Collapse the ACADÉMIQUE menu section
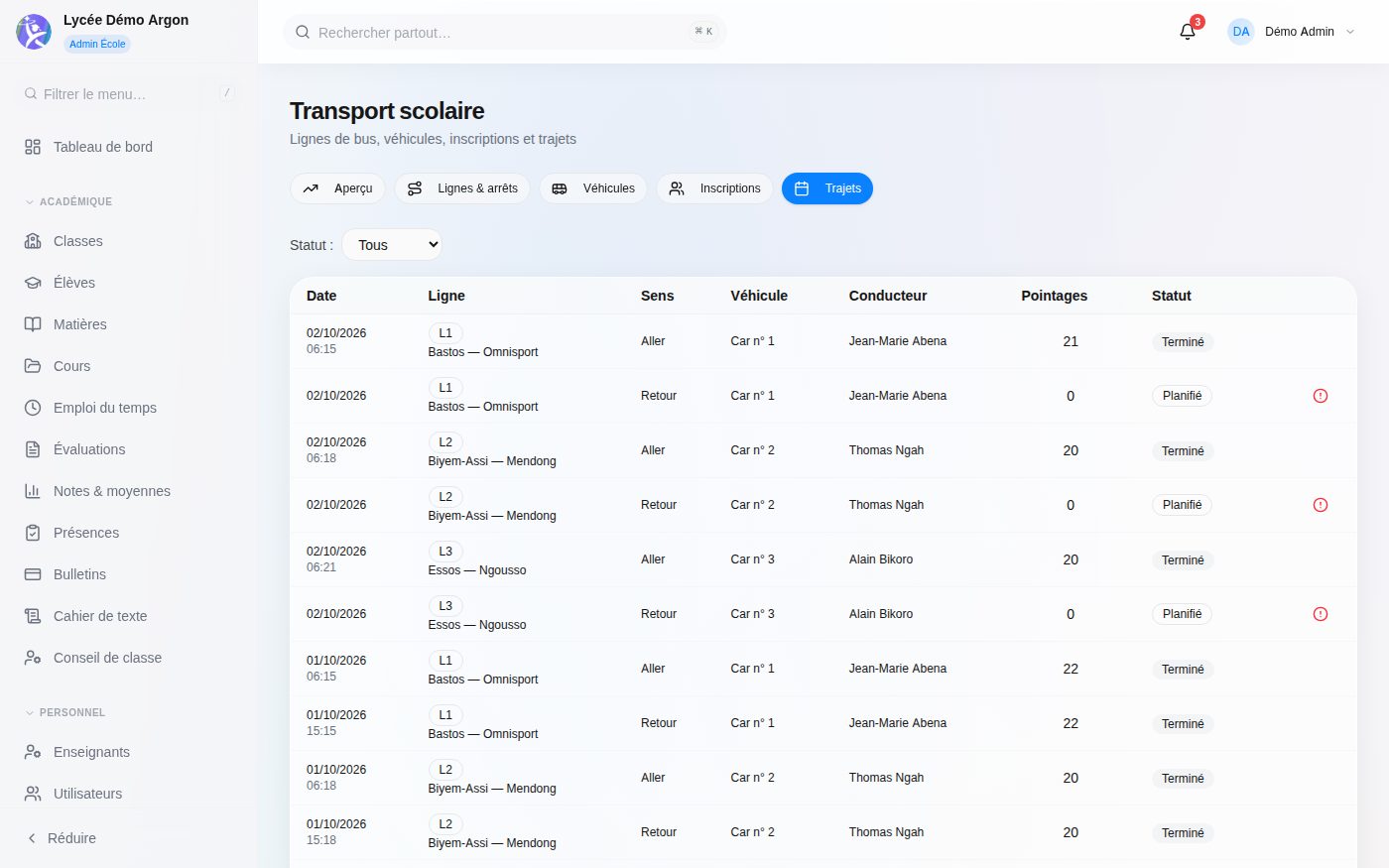Viewport: 1389px width, 868px height. pos(68,201)
